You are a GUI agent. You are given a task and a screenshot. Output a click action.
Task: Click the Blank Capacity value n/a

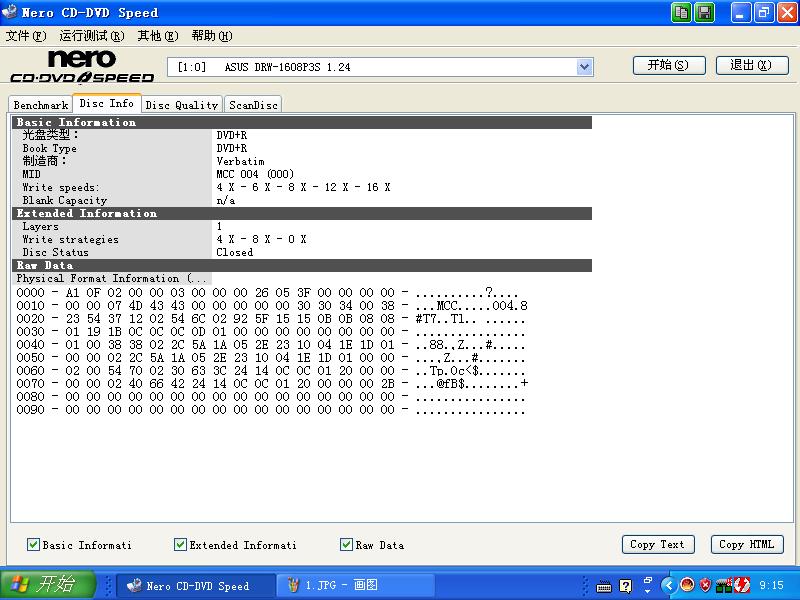point(226,200)
